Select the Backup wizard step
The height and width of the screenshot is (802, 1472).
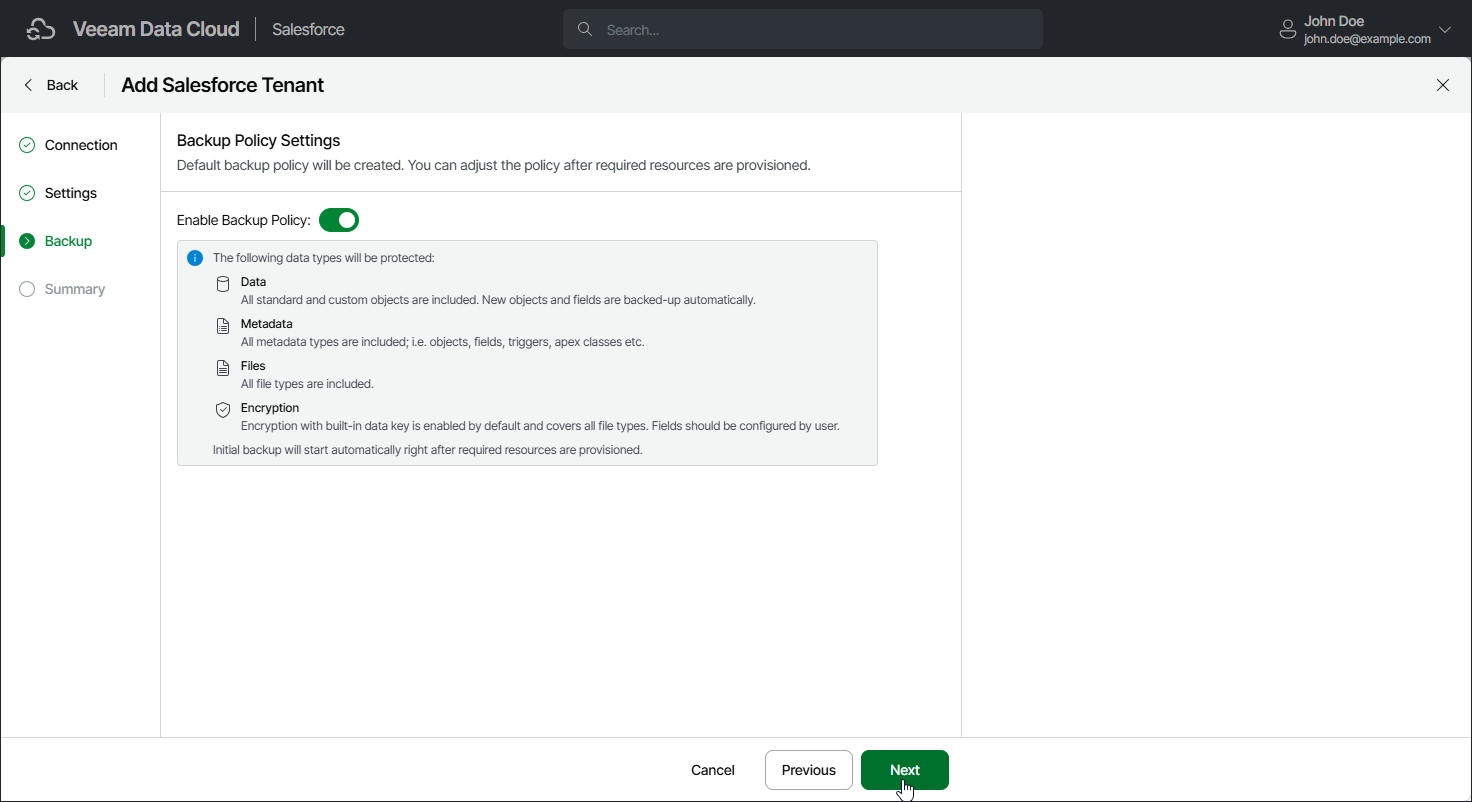(x=68, y=241)
